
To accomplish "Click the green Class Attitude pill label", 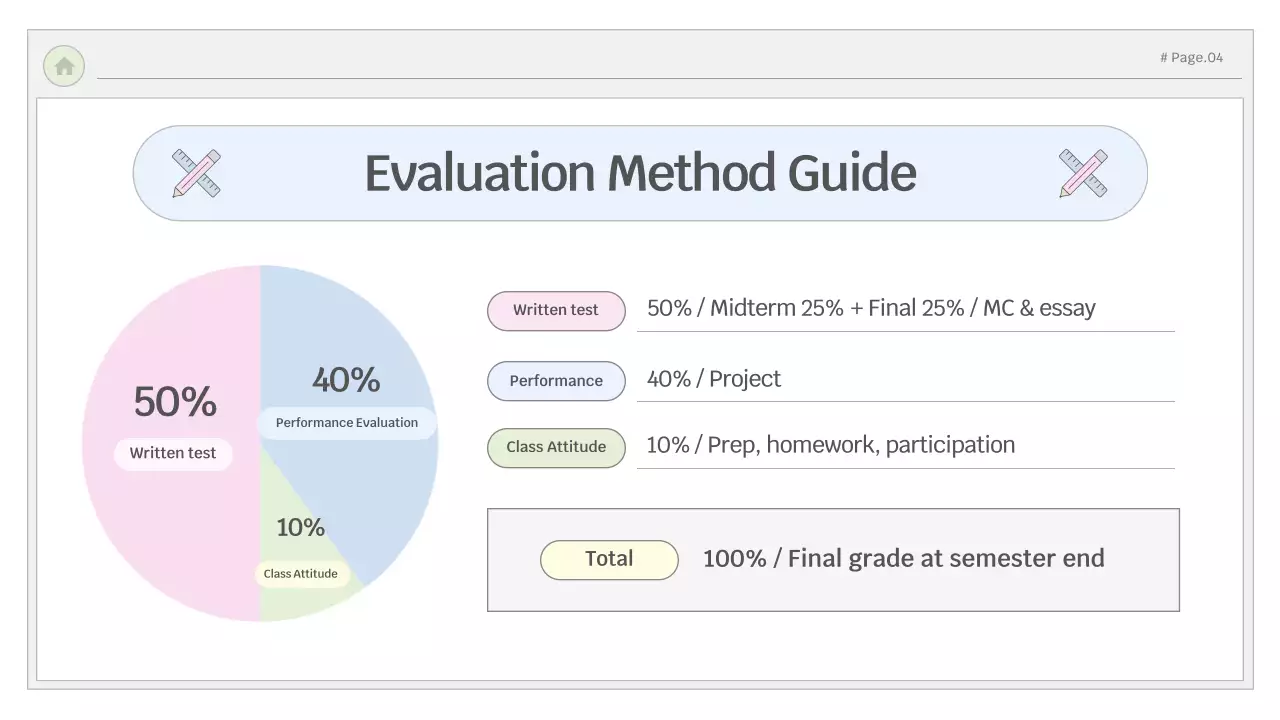I will point(556,447).
